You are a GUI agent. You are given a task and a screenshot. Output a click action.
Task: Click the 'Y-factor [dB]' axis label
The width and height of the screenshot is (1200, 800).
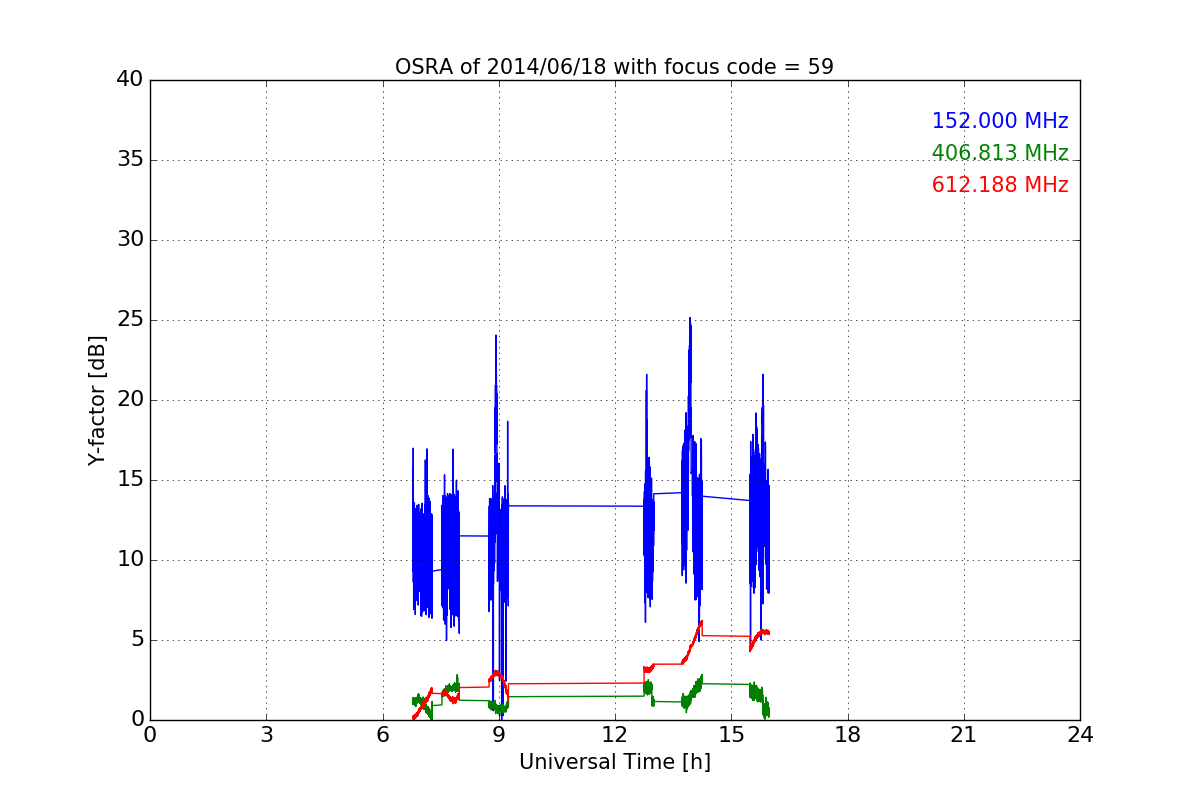coord(97,400)
